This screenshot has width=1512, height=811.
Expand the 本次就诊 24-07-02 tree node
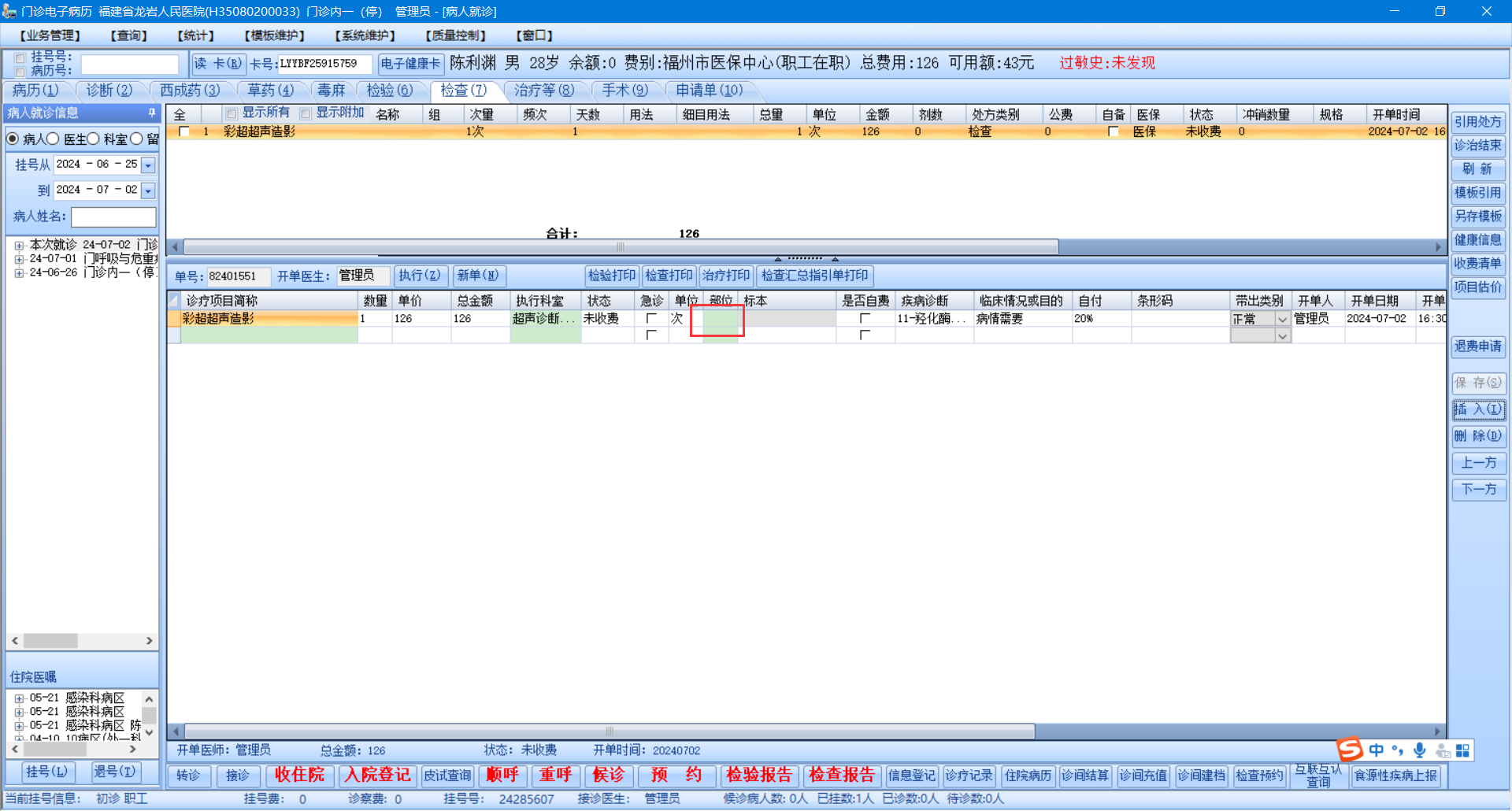click(19, 246)
